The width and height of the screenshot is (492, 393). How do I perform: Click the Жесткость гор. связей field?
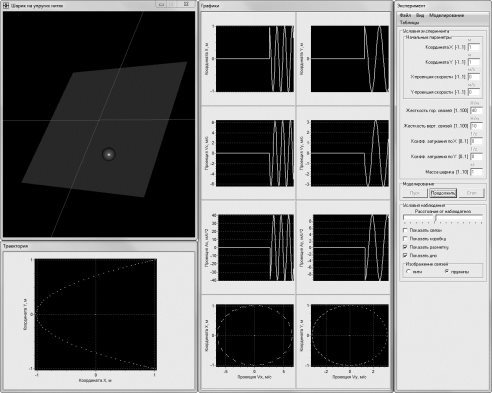476,110
